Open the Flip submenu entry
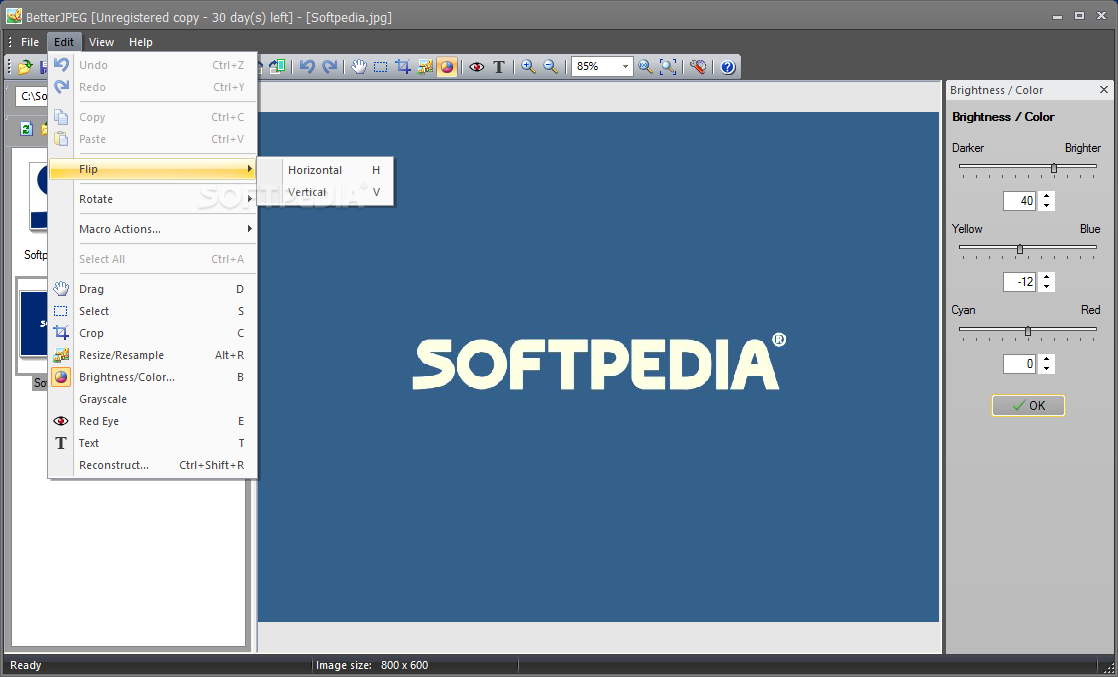This screenshot has height=677, width=1118. coord(153,169)
